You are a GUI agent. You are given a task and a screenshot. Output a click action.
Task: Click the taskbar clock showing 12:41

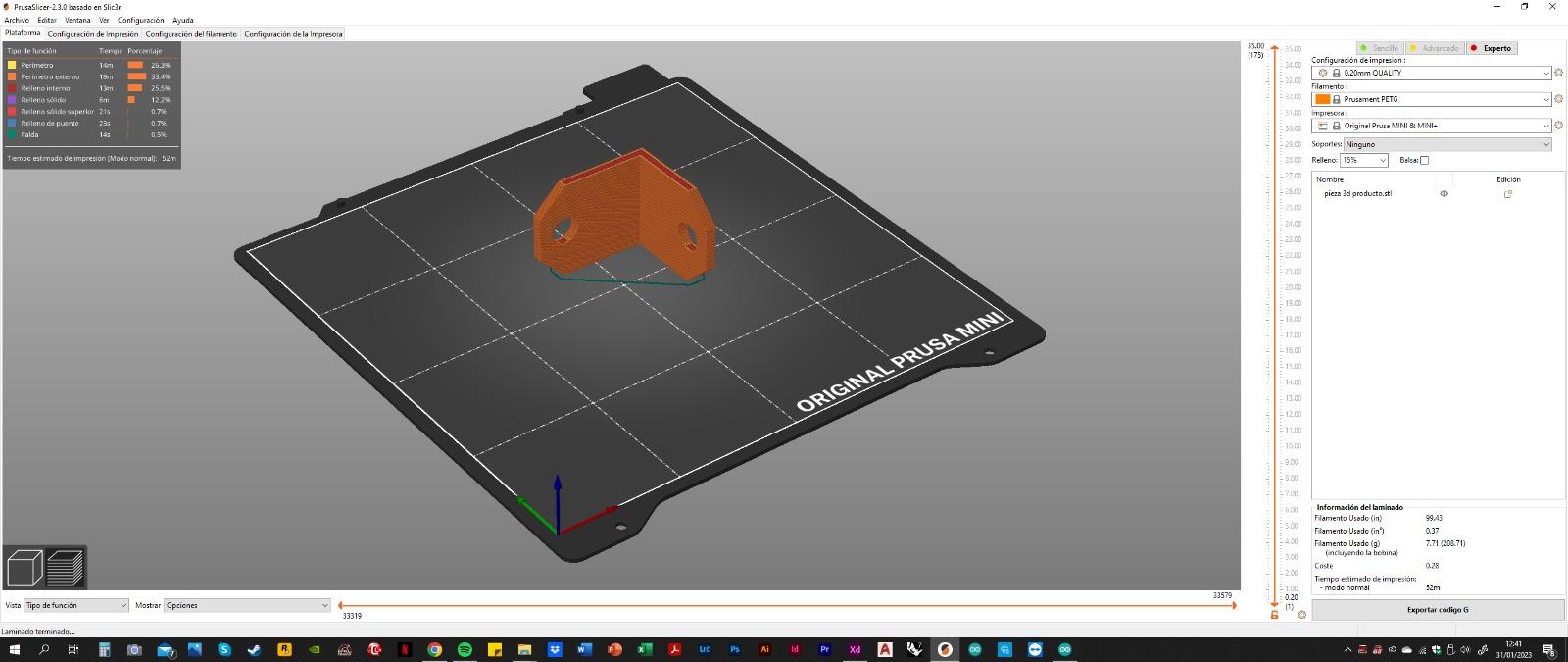pos(1514,649)
